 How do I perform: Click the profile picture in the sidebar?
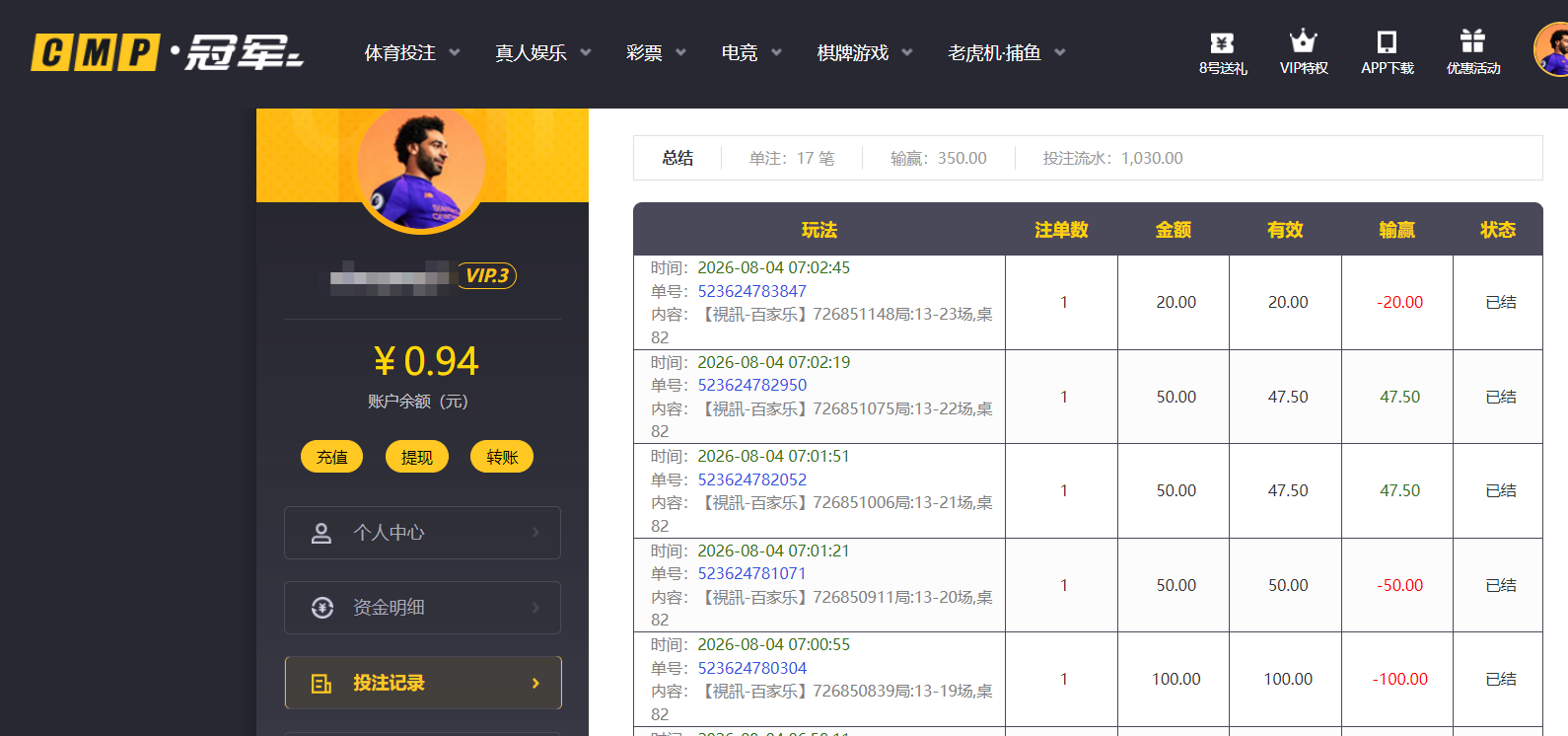(x=421, y=168)
